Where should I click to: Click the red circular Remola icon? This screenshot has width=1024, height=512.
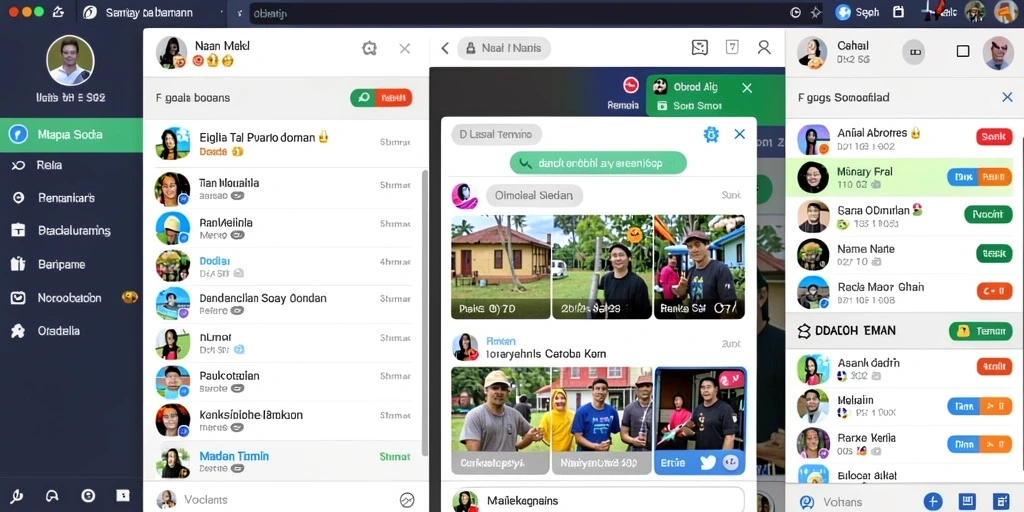(630, 86)
